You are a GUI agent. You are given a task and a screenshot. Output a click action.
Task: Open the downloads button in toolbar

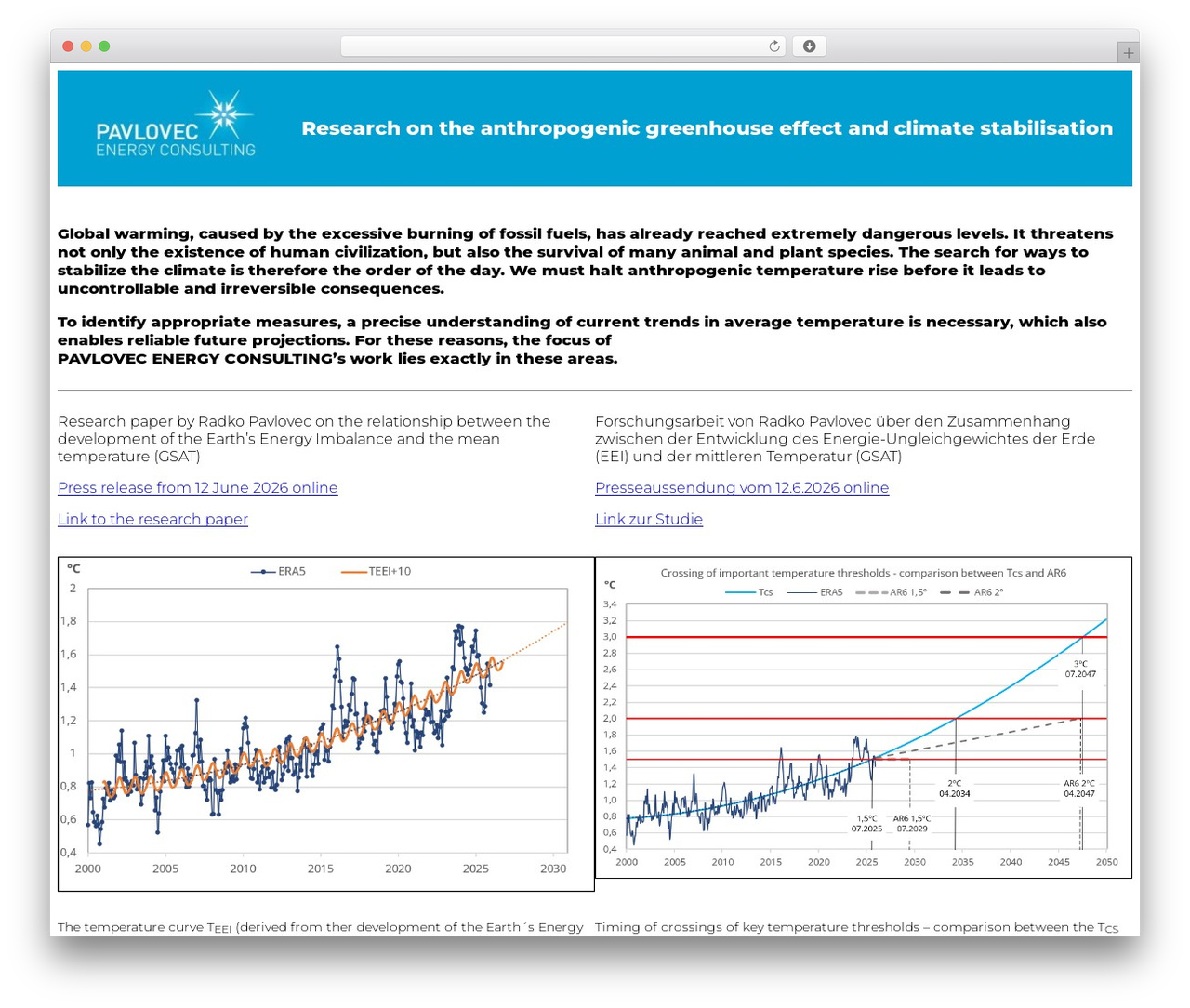pyautogui.click(x=809, y=46)
